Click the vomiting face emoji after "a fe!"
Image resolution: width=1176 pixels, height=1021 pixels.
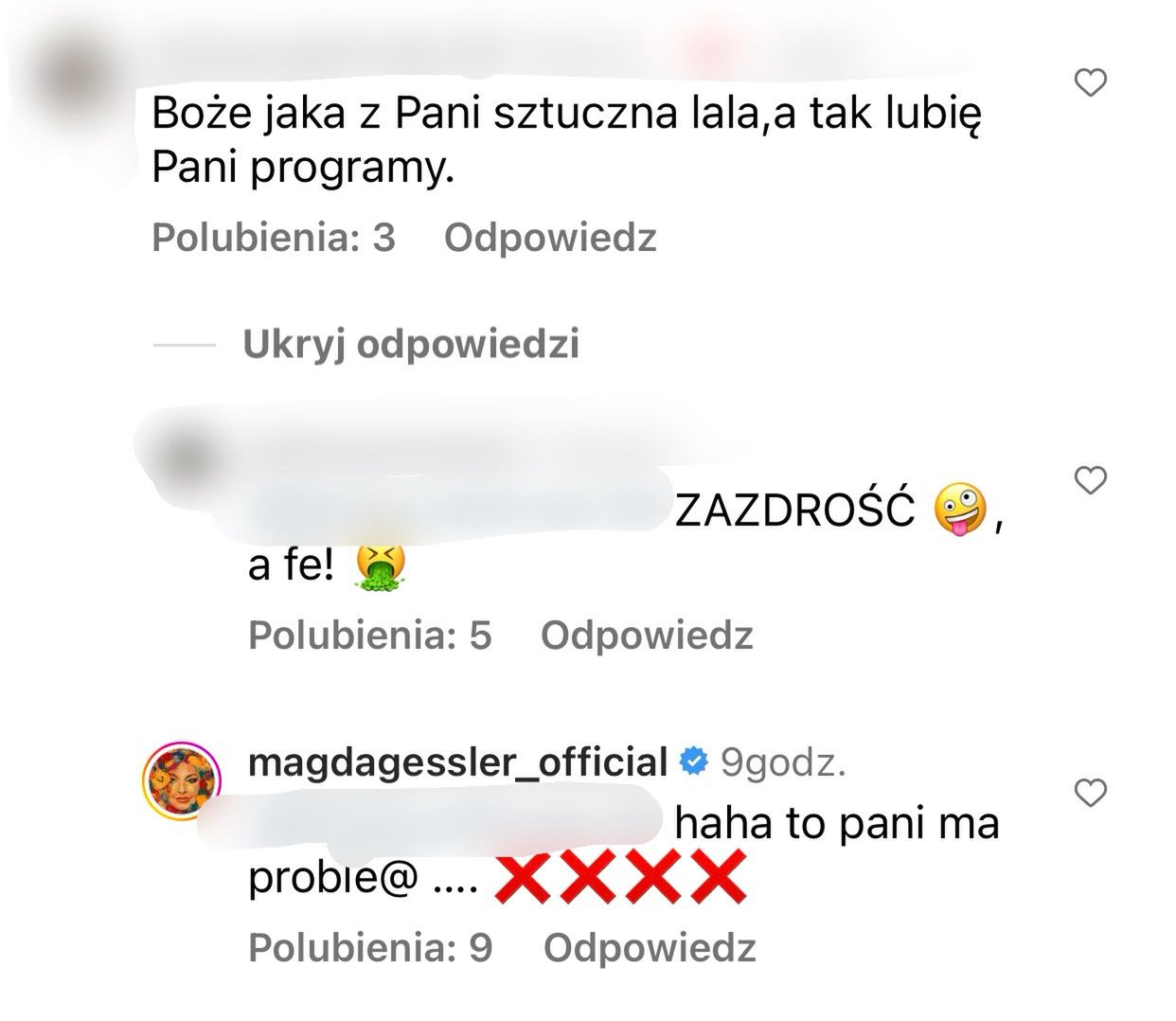point(380,567)
